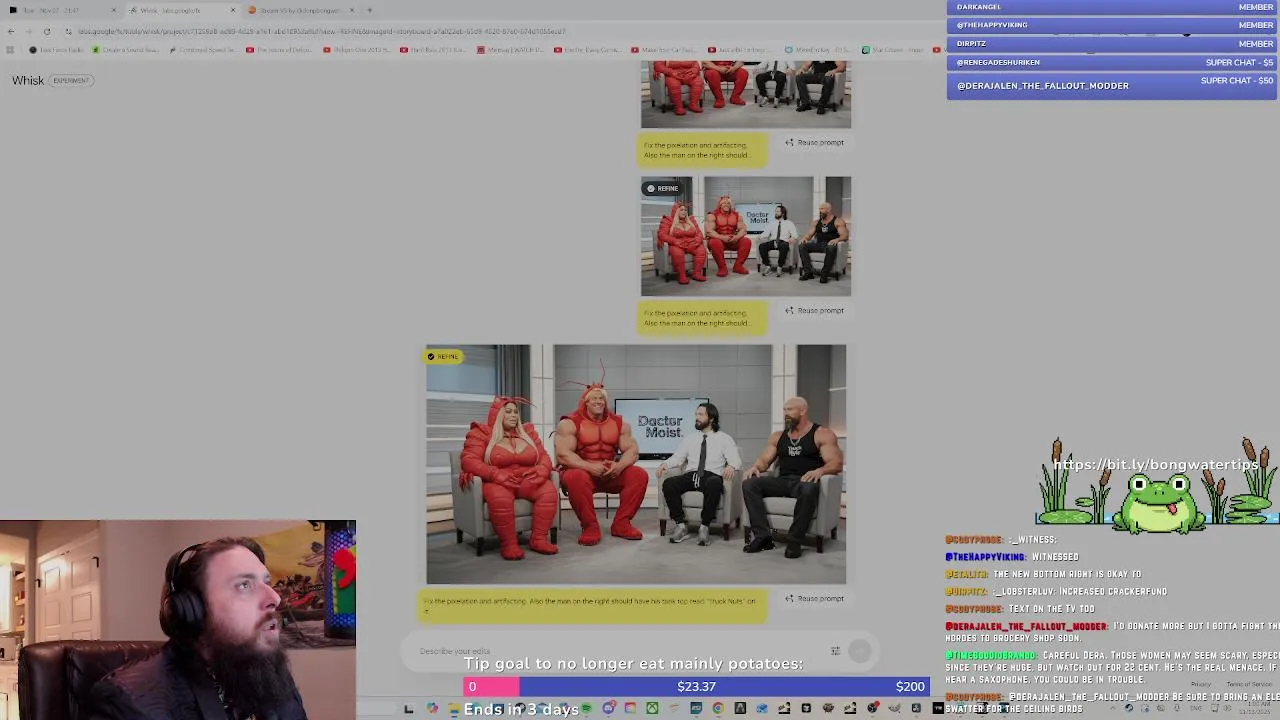Viewport: 1280px width, 720px height.
Task: Close the Whisk browser tab
Action: 233,10
